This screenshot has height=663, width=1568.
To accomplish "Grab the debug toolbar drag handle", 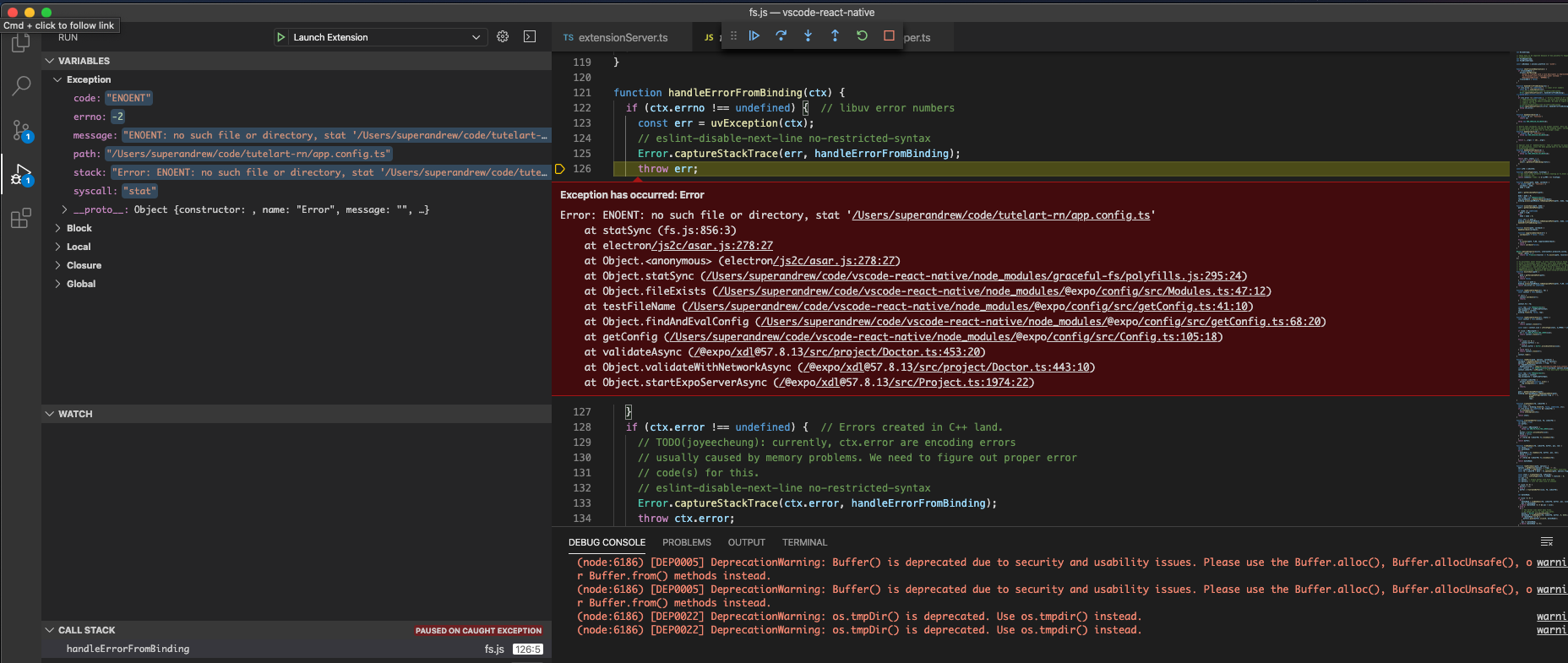I will pos(733,35).
